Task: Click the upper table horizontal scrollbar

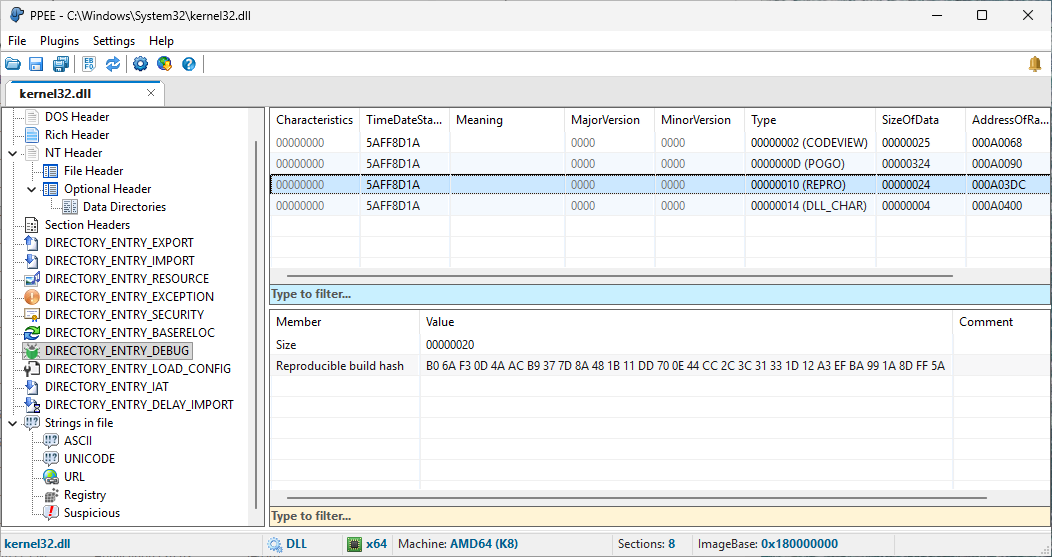Action: tap(619, 276)
